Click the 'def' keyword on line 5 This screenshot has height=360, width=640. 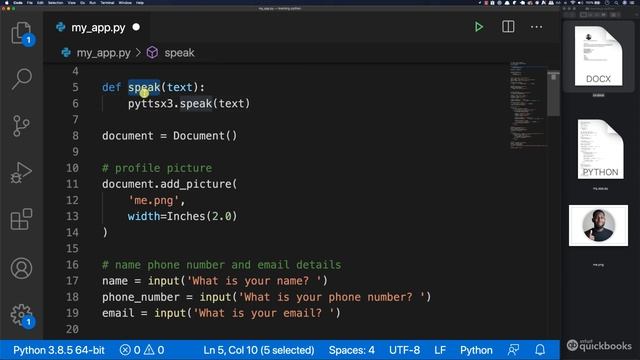(111, 87)
